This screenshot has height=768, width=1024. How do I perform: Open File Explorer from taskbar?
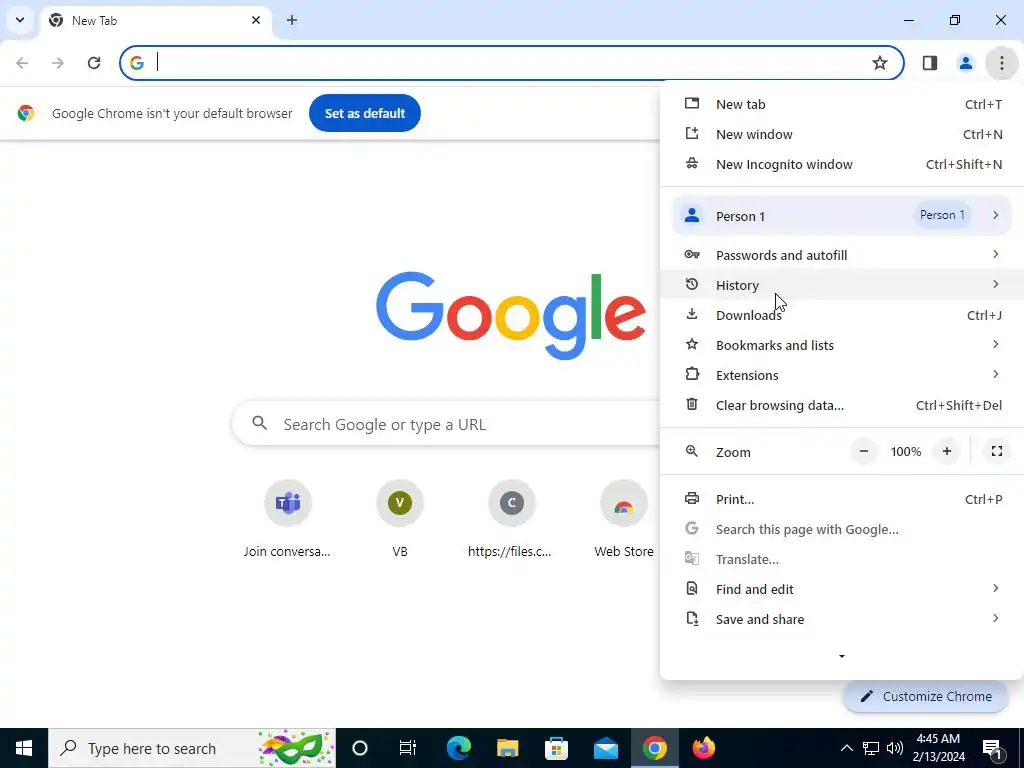tap(507, 748)
